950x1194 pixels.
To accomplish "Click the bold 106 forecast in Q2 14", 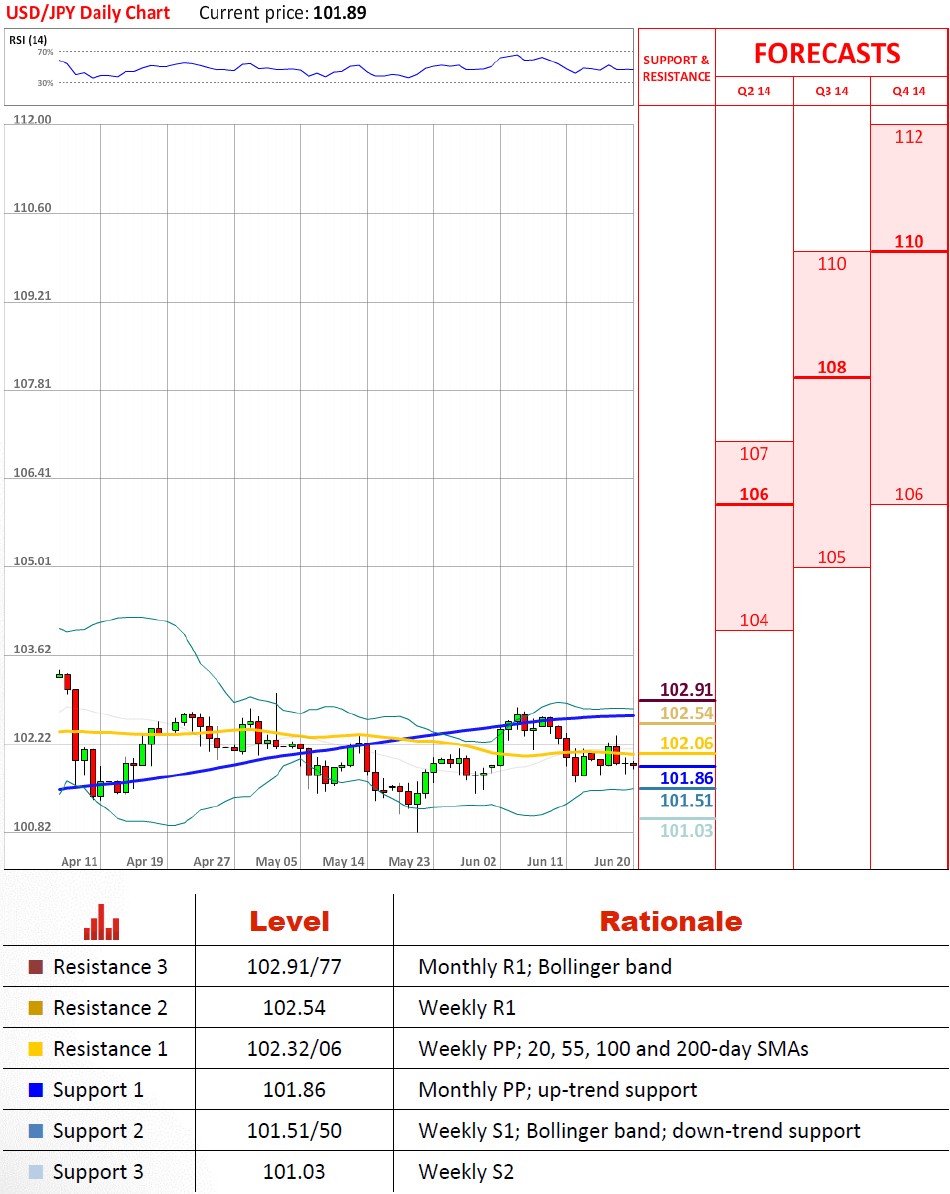I will pos(754,494).
